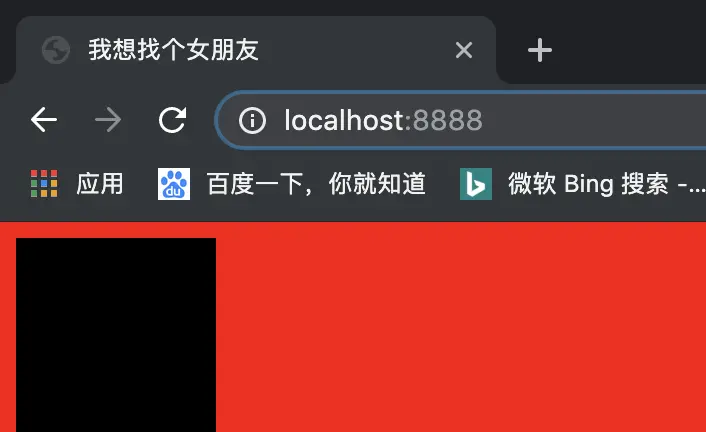
Task: Open the 微软 Bing 搜索 bookmark
Action: 606,184
